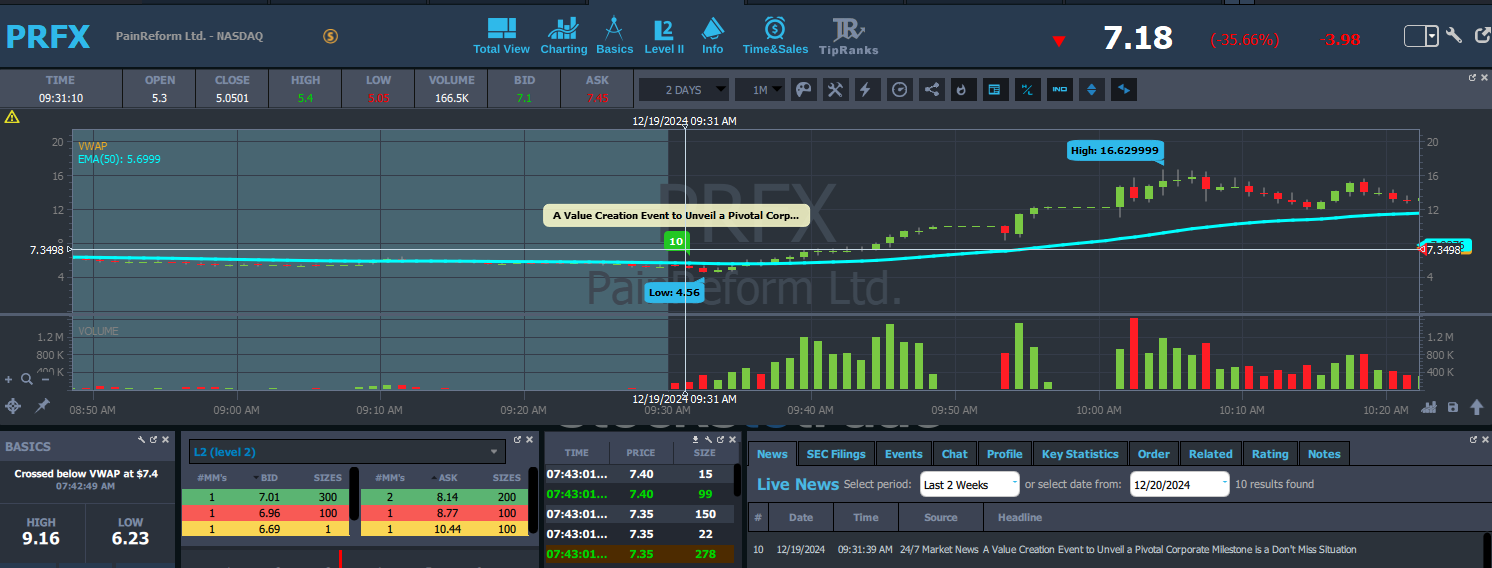Screen dimensions: 1492x568
Task: Toggle the blue up-down arrows icon
Action: click(1091, 90)
